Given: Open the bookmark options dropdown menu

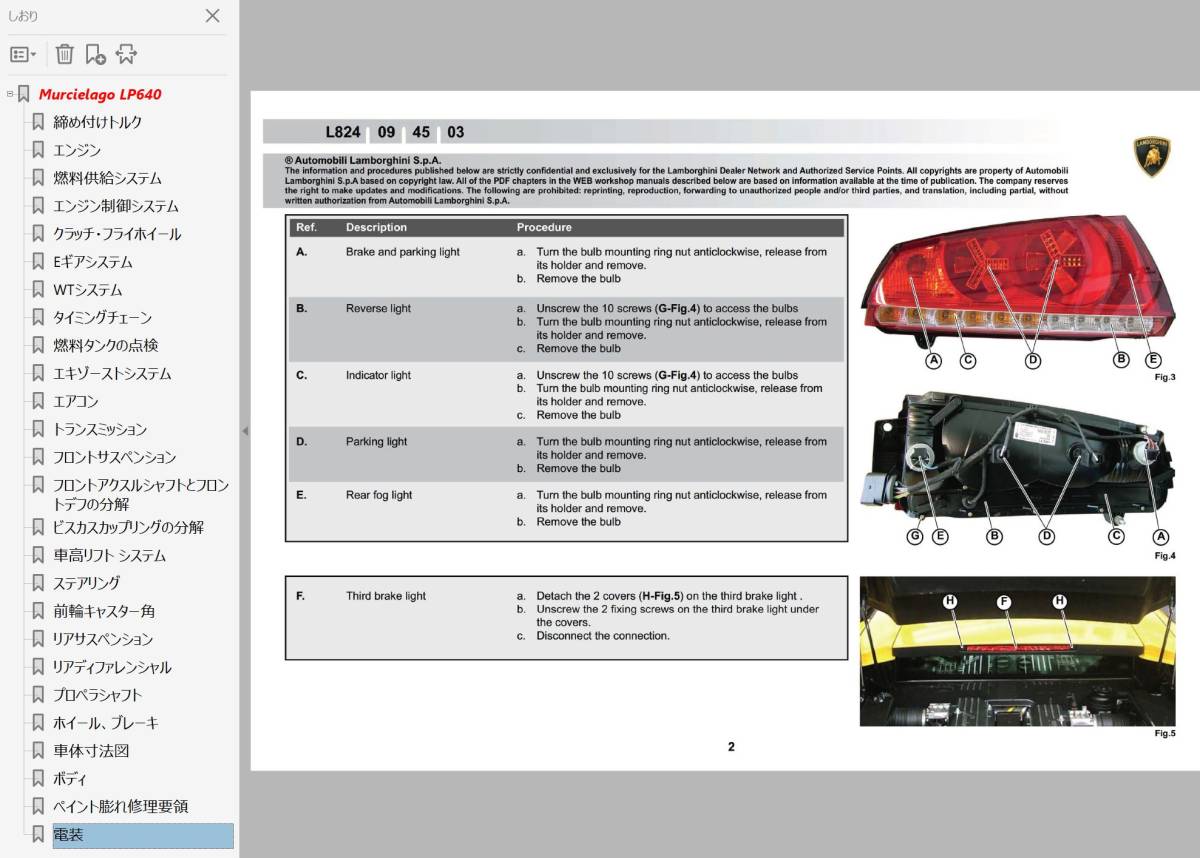Looking at the screenshot, I should pos(23,54).
